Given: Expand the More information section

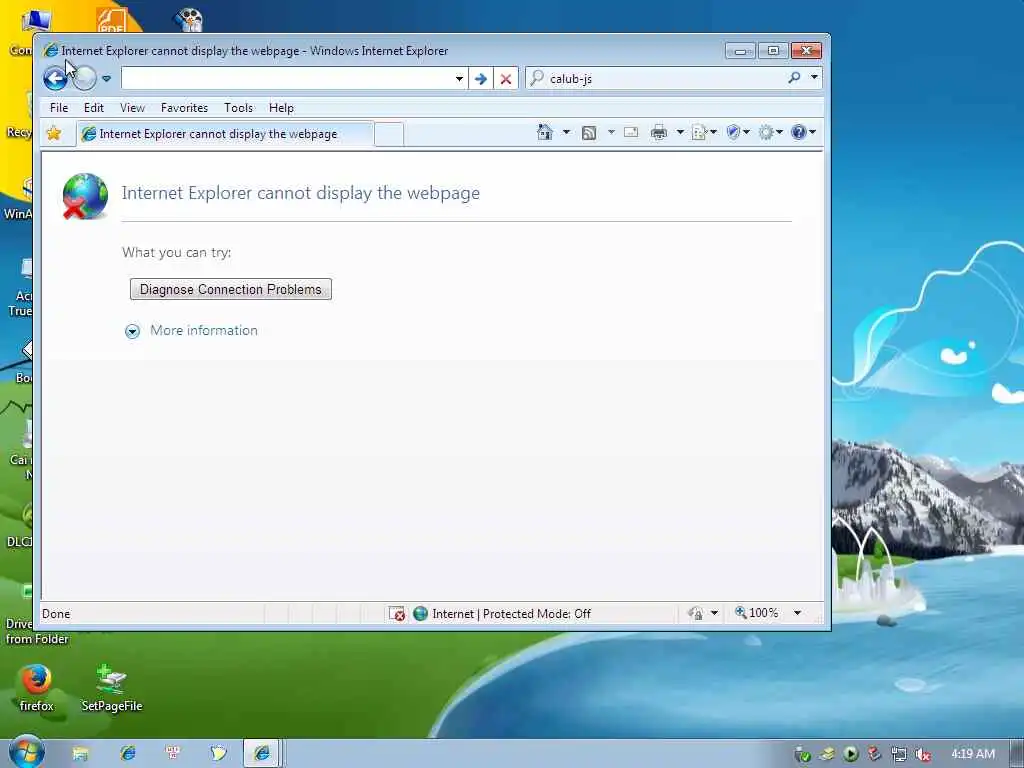Looking at the screenshot, I should coord(132,332).
